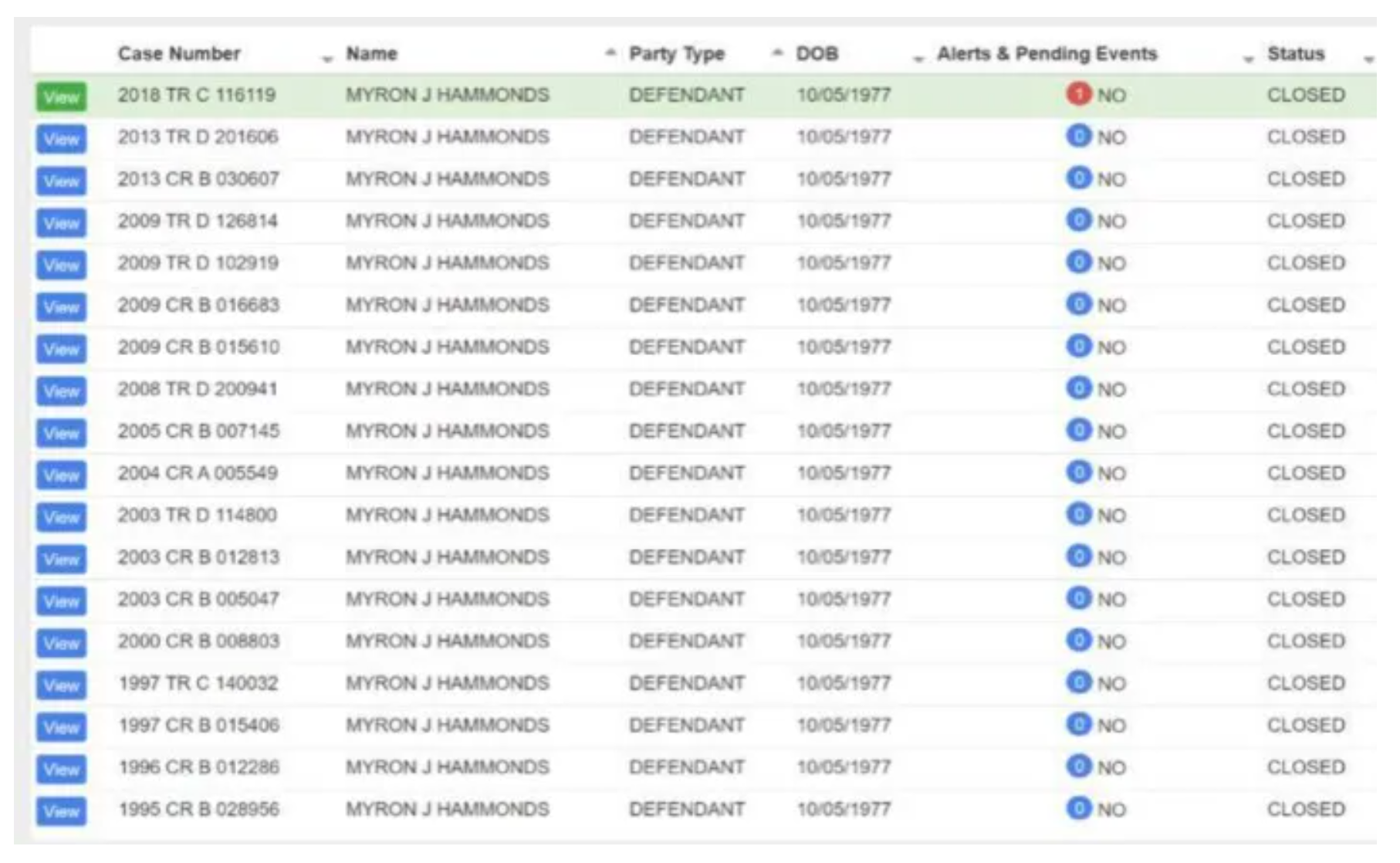Open View for case 2009 CR B 016683

pos(61,307)
